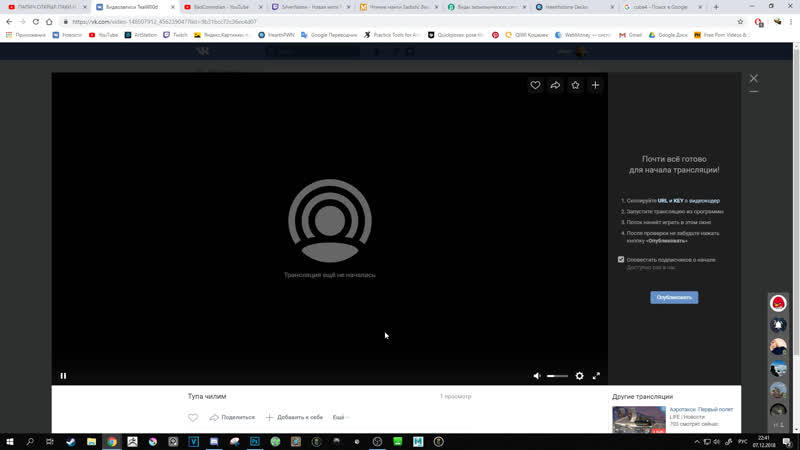Open Steam from the Windows taskbar
This screenshot has width=800, height=450.
point(71,442)
